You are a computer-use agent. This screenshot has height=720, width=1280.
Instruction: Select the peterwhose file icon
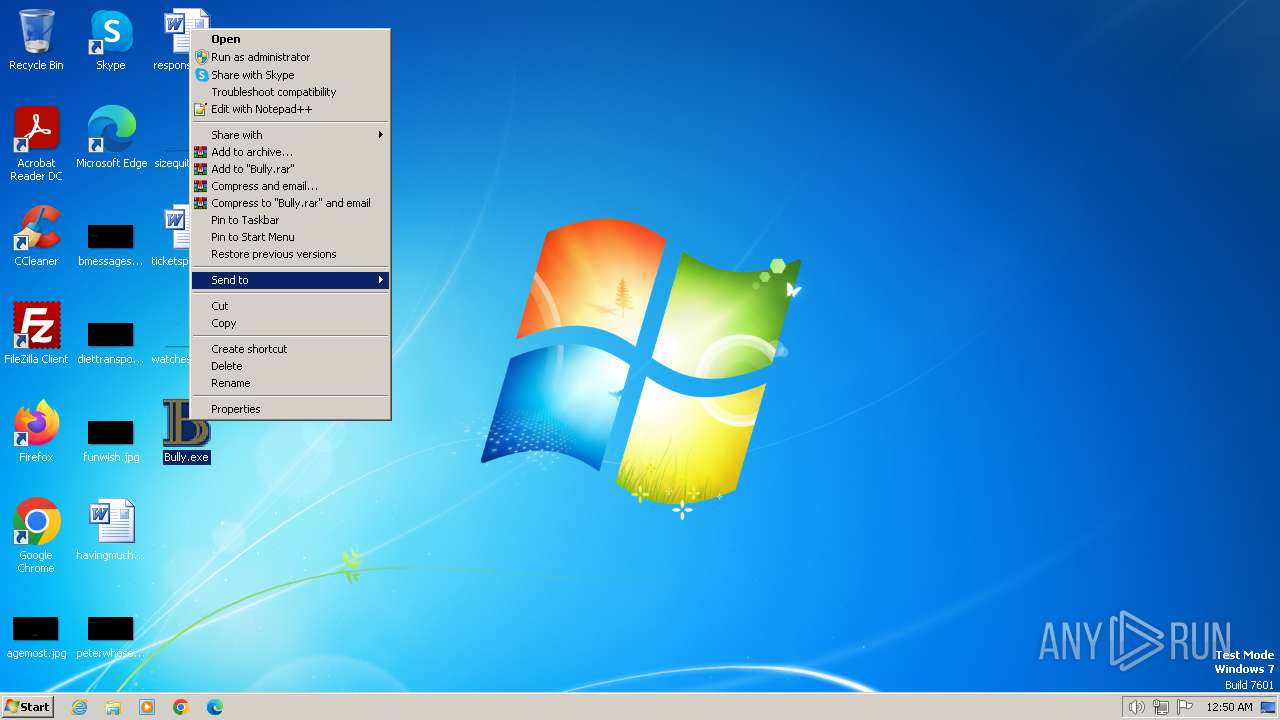pyautogui.click(x=111, y=637)
